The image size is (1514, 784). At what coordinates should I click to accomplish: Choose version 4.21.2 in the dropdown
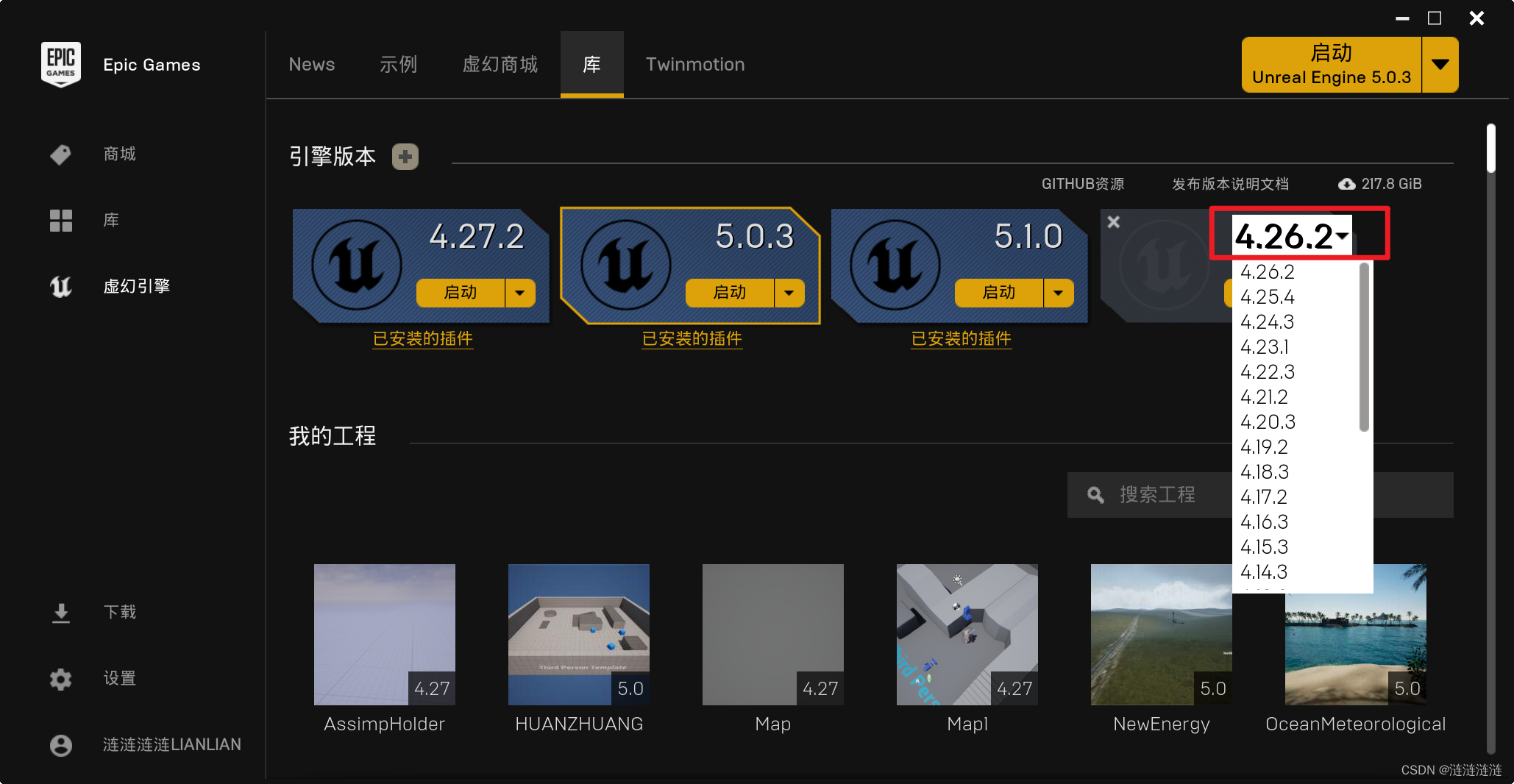pos(1265,397)
